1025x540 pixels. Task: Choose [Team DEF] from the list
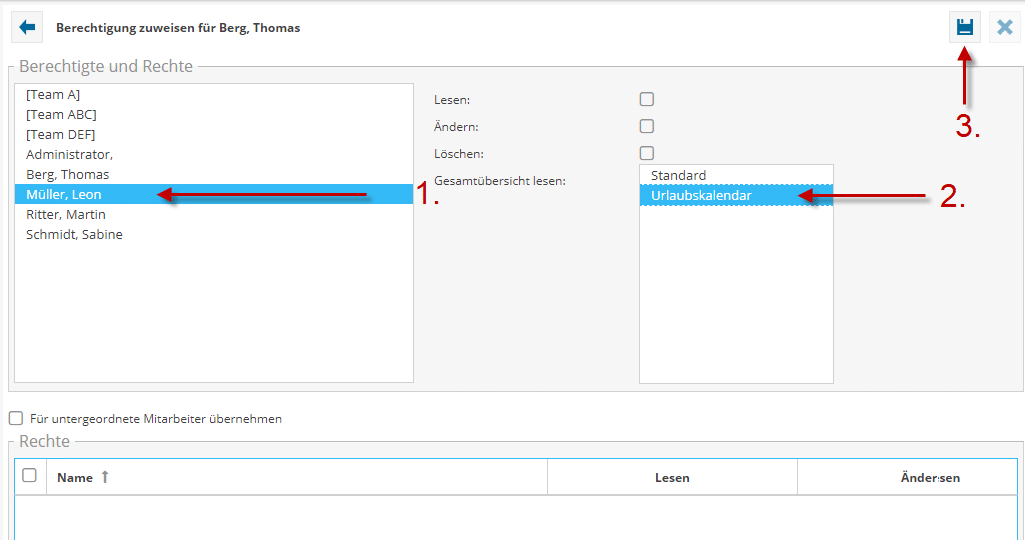pyautogui.click(x=61, y=135)
